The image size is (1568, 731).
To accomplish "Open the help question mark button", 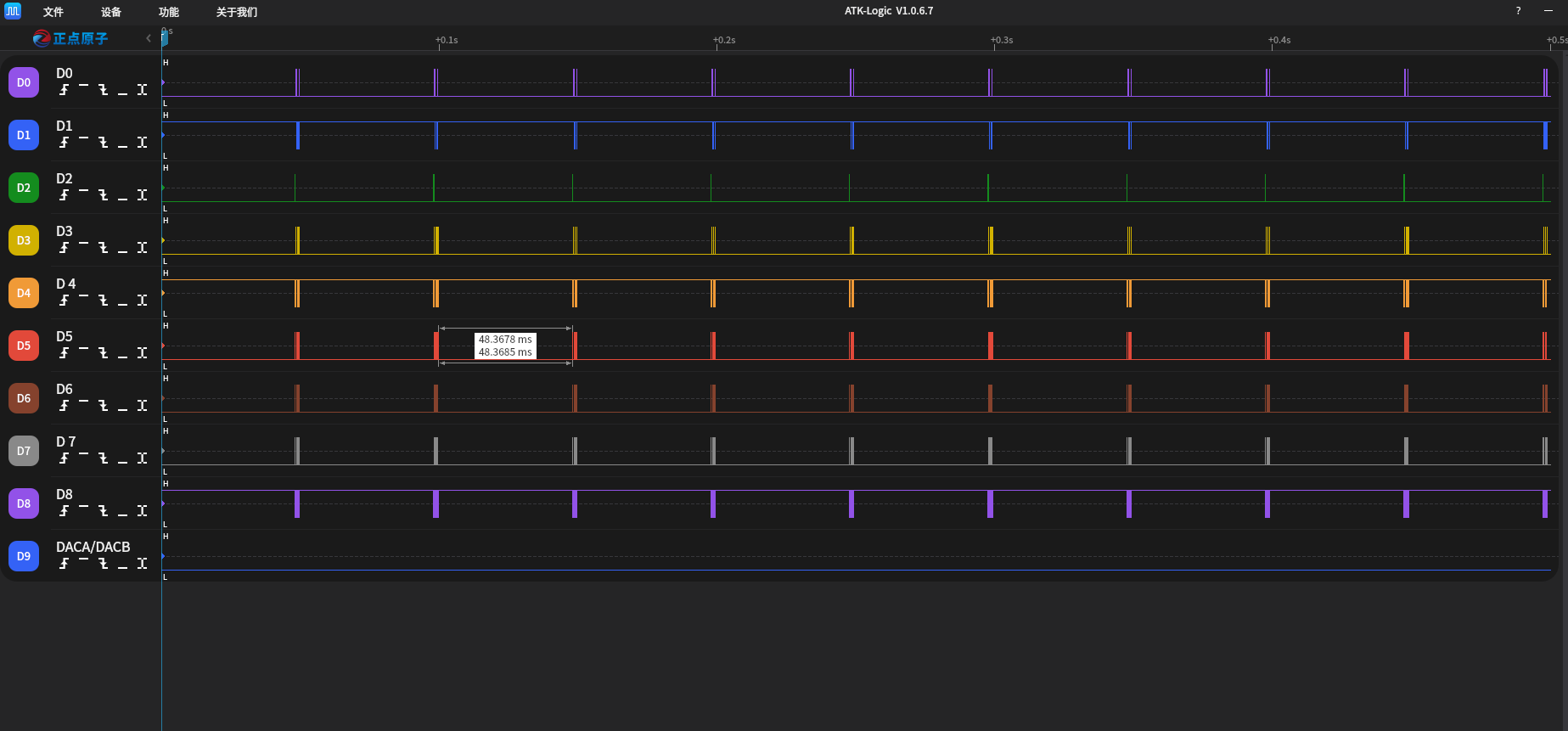I will (1518, 11).
